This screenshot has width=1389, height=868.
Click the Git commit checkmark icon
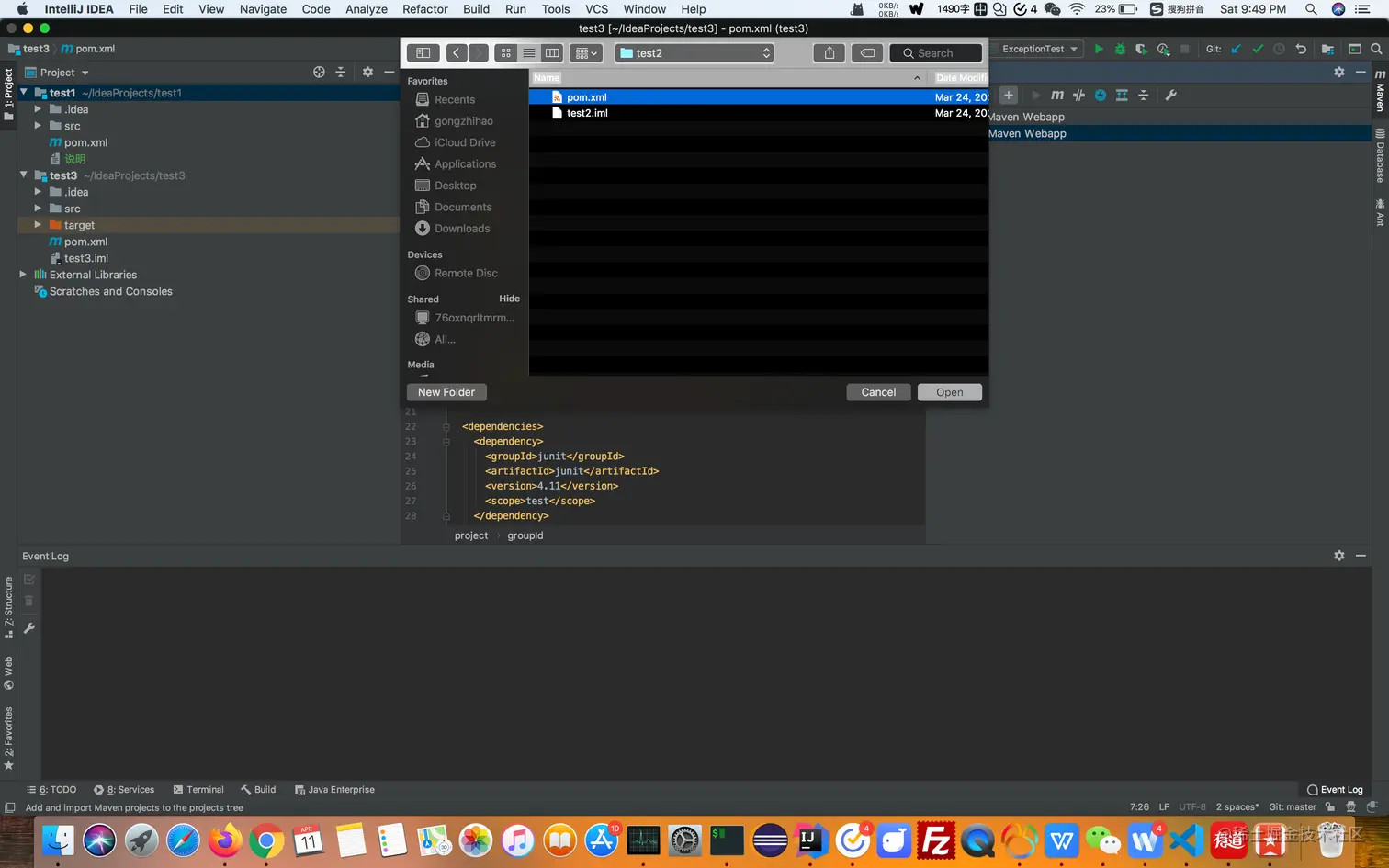click(1258, 49)
